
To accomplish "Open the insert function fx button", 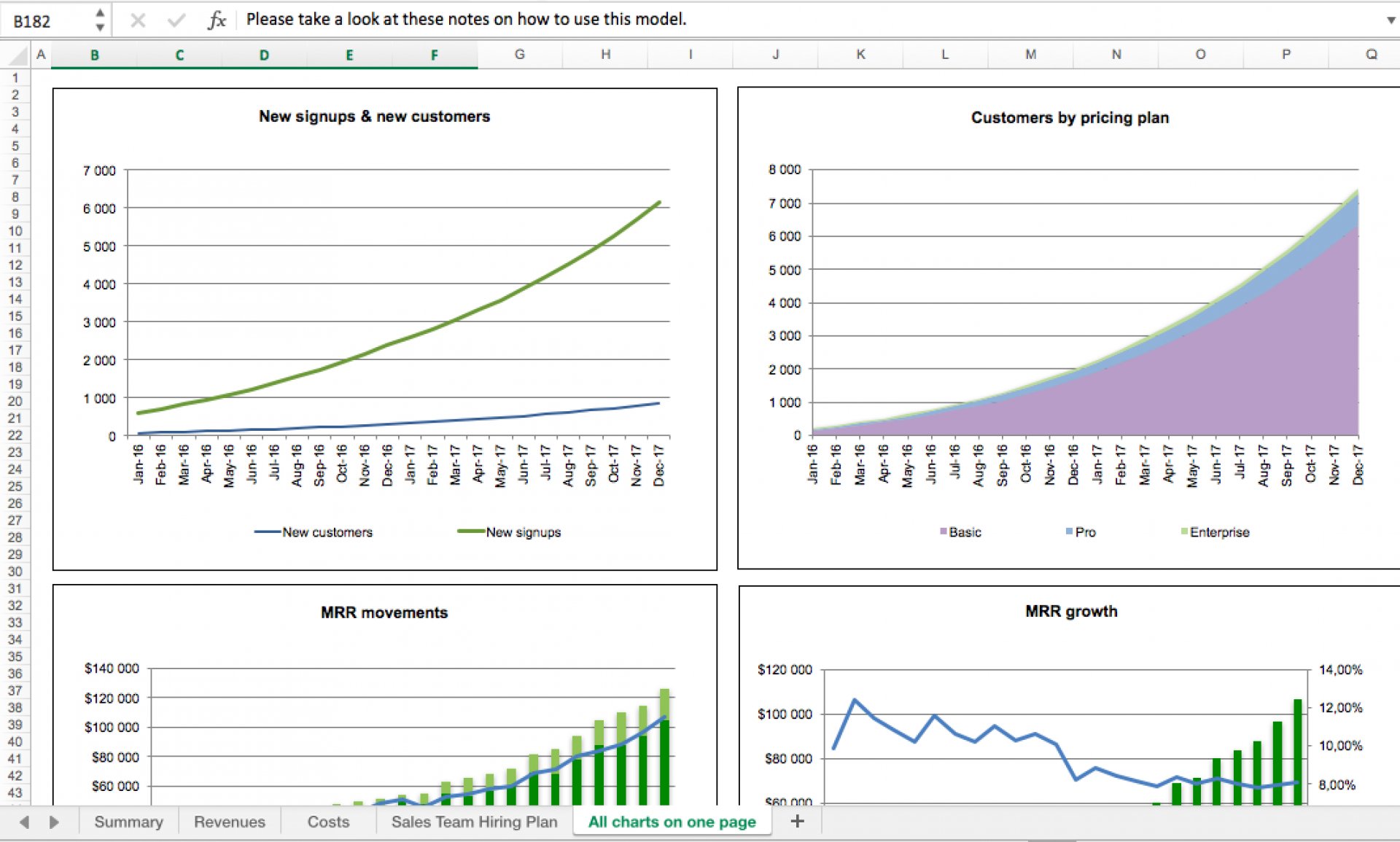I will click(x=217, y=20).
